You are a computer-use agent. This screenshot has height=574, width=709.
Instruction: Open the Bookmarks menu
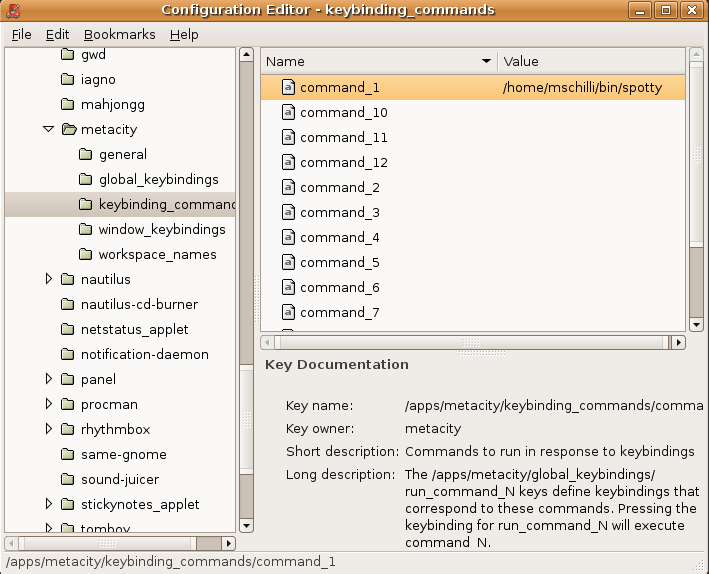point(119,34)
